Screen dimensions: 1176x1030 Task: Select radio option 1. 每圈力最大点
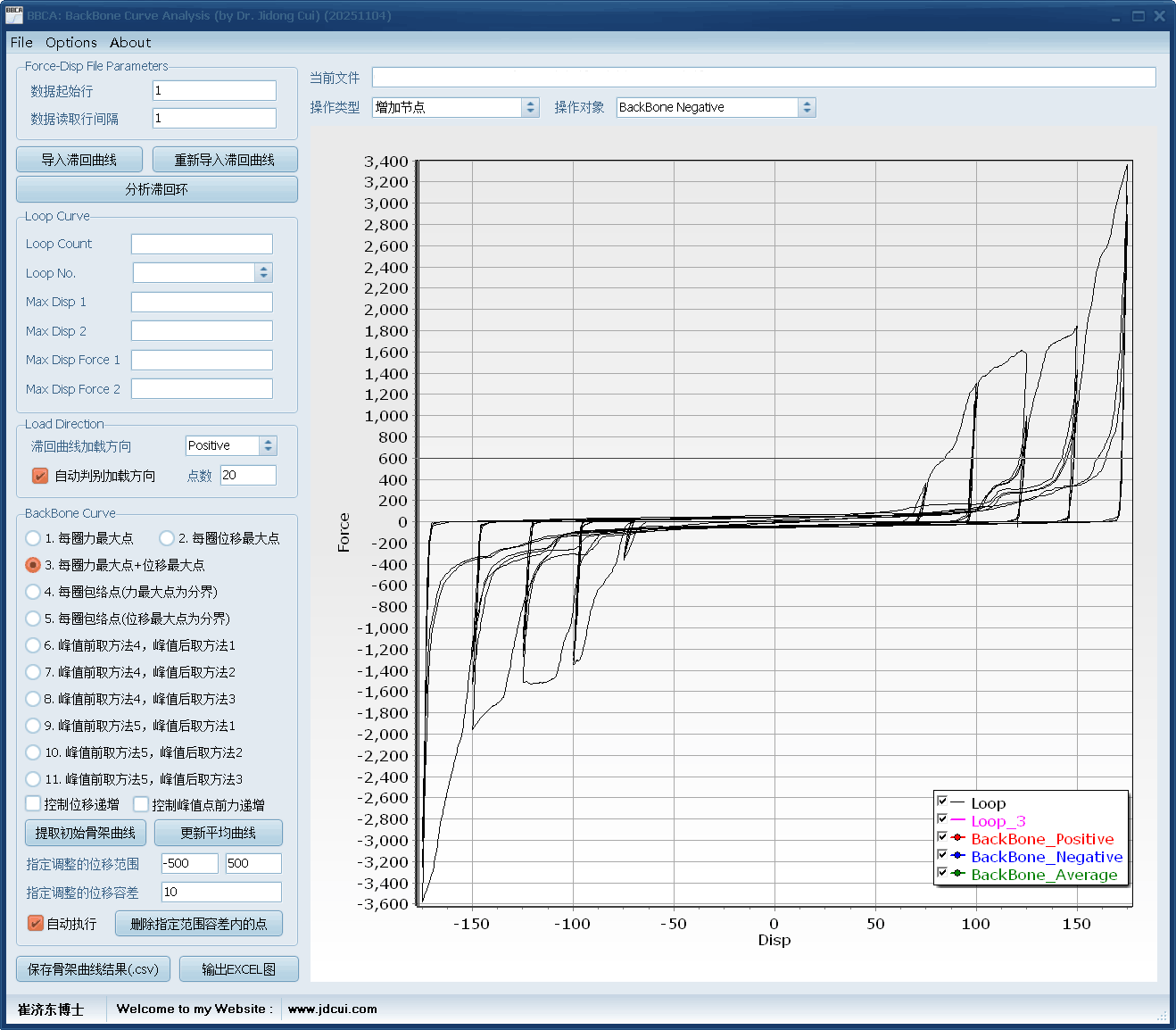(34, 538)
